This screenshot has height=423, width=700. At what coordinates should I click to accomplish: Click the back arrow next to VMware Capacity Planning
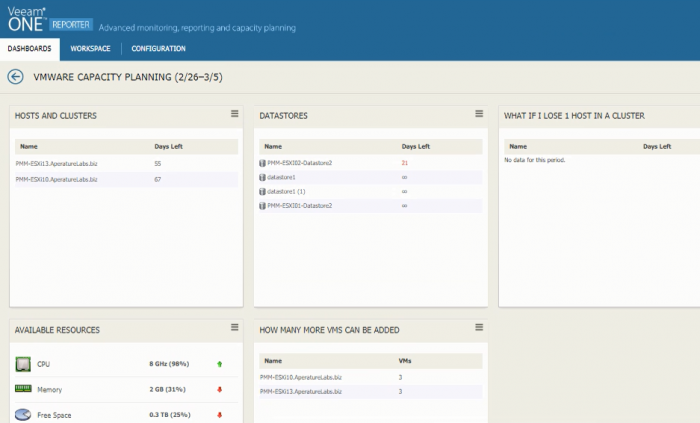[15, 76]
